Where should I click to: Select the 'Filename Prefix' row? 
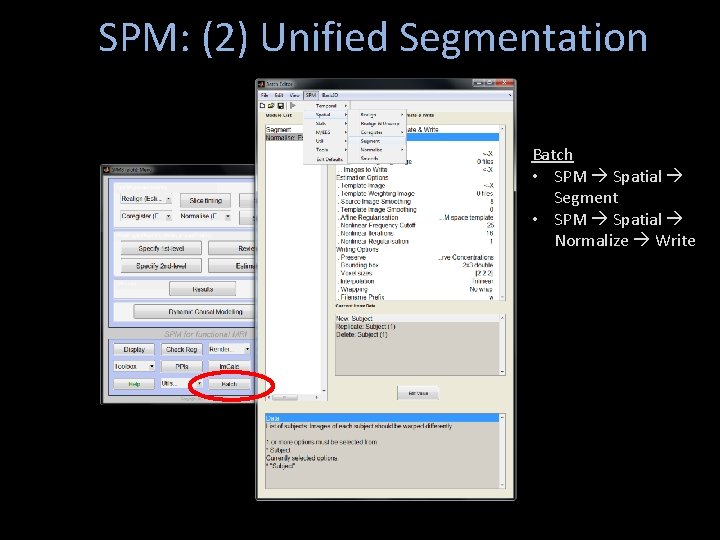pyautogui.click(x=416, y=297)
